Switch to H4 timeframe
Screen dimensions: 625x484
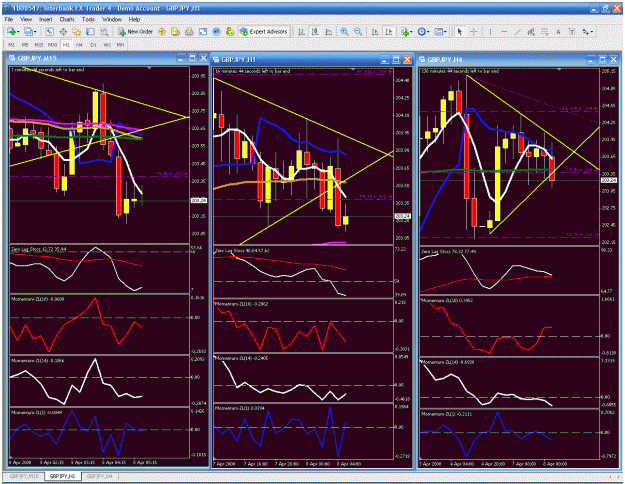79,45
